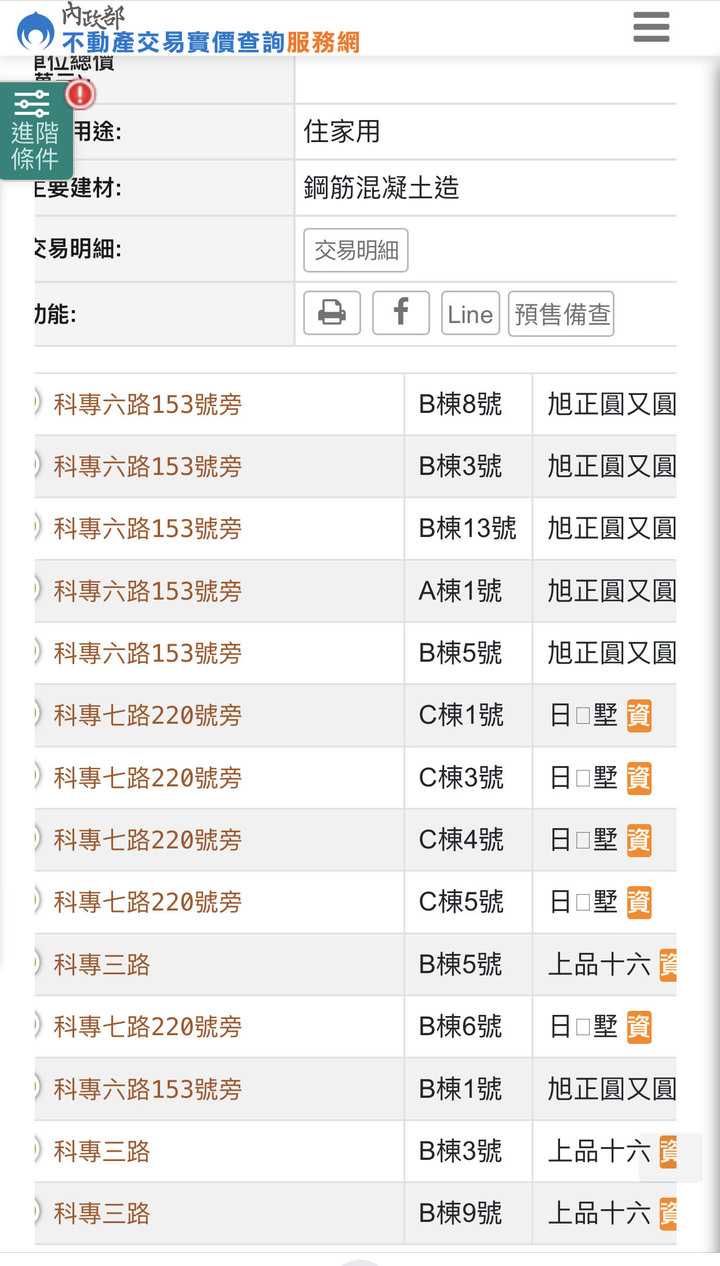Viewport: 720px width, 1266px height.
Task: Share the listing via the Facebook icon
Action: tap(400, 313)
